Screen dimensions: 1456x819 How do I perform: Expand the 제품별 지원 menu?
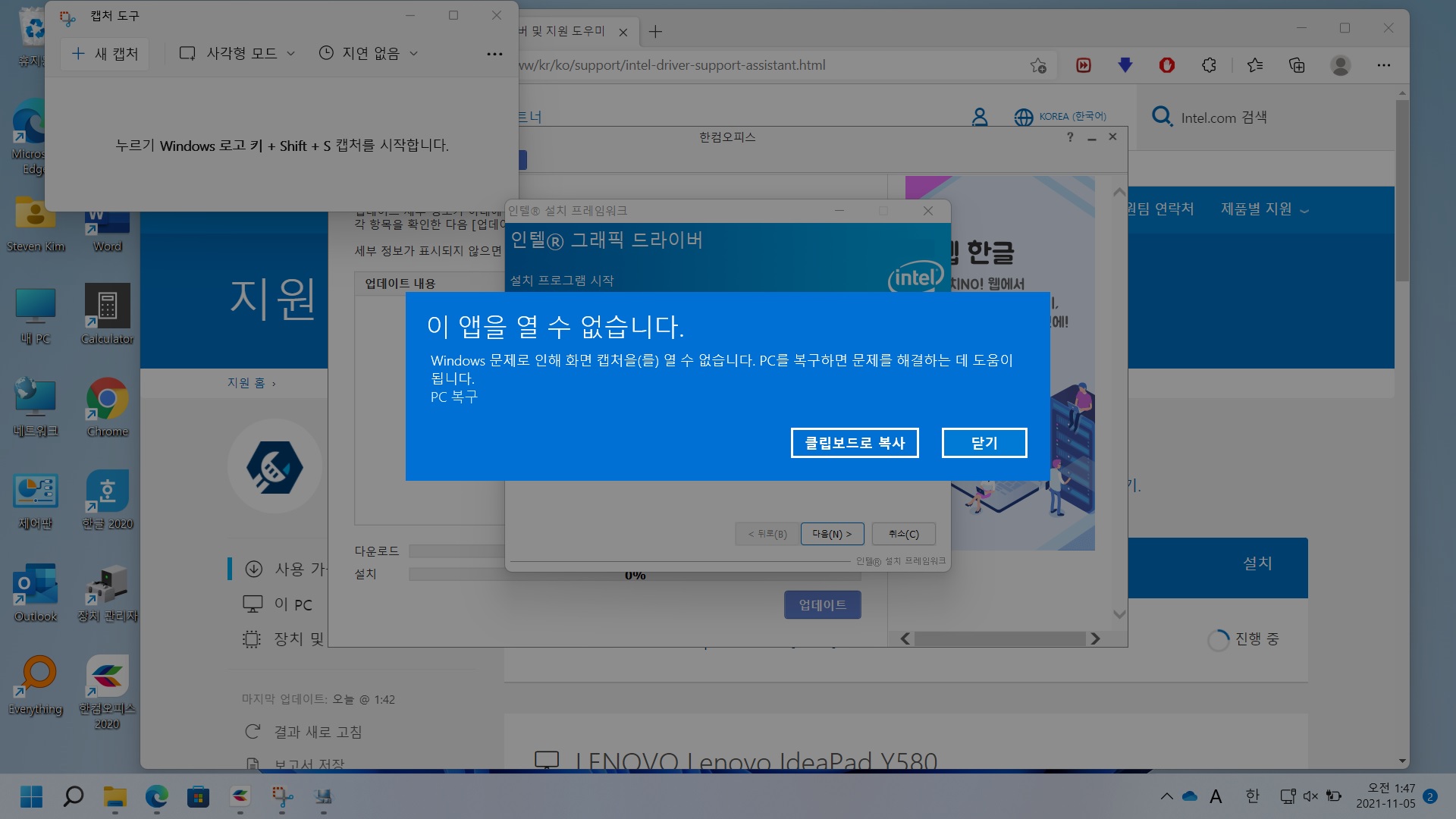pyautogui.click(x=1265, y=209)
